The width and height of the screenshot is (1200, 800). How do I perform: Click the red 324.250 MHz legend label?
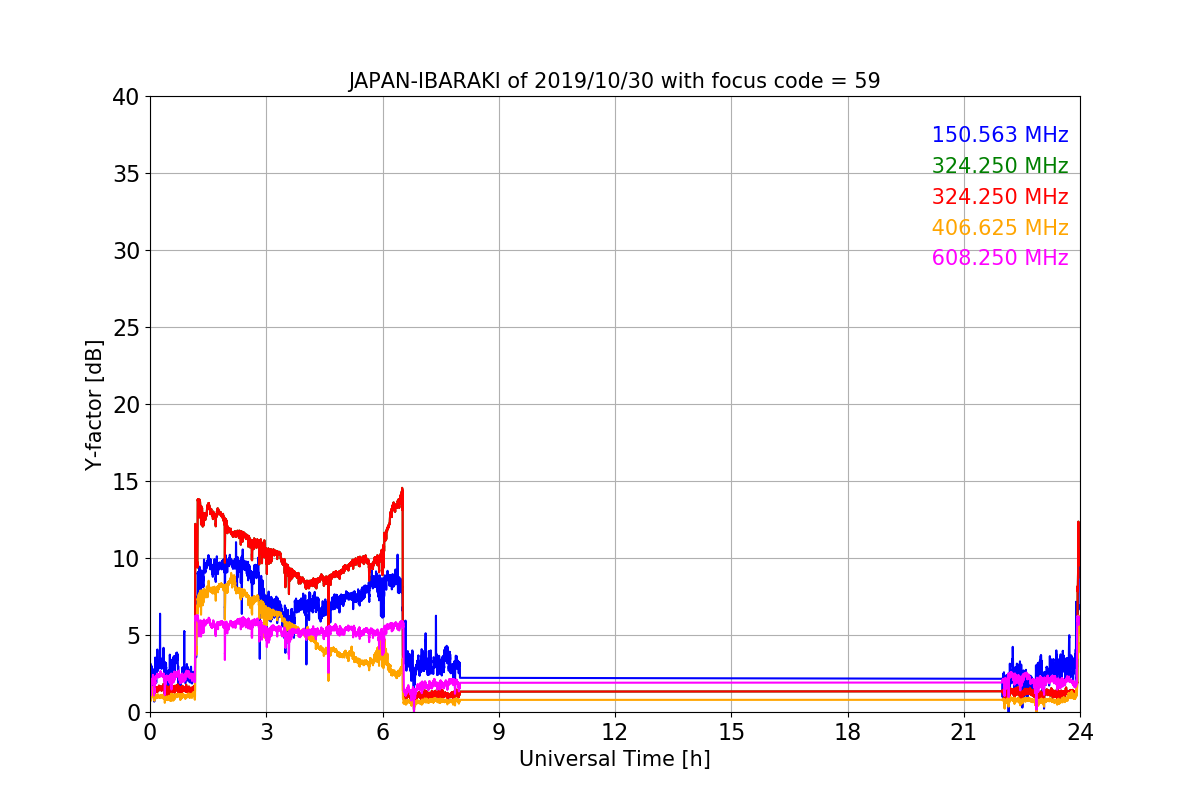point(1000,197)
